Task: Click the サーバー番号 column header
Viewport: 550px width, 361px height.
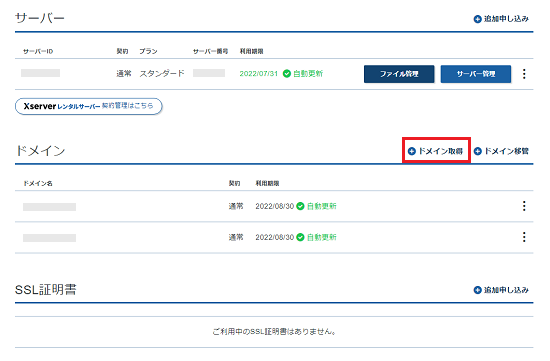Action: pyautogui.click(x=210, y=52)
